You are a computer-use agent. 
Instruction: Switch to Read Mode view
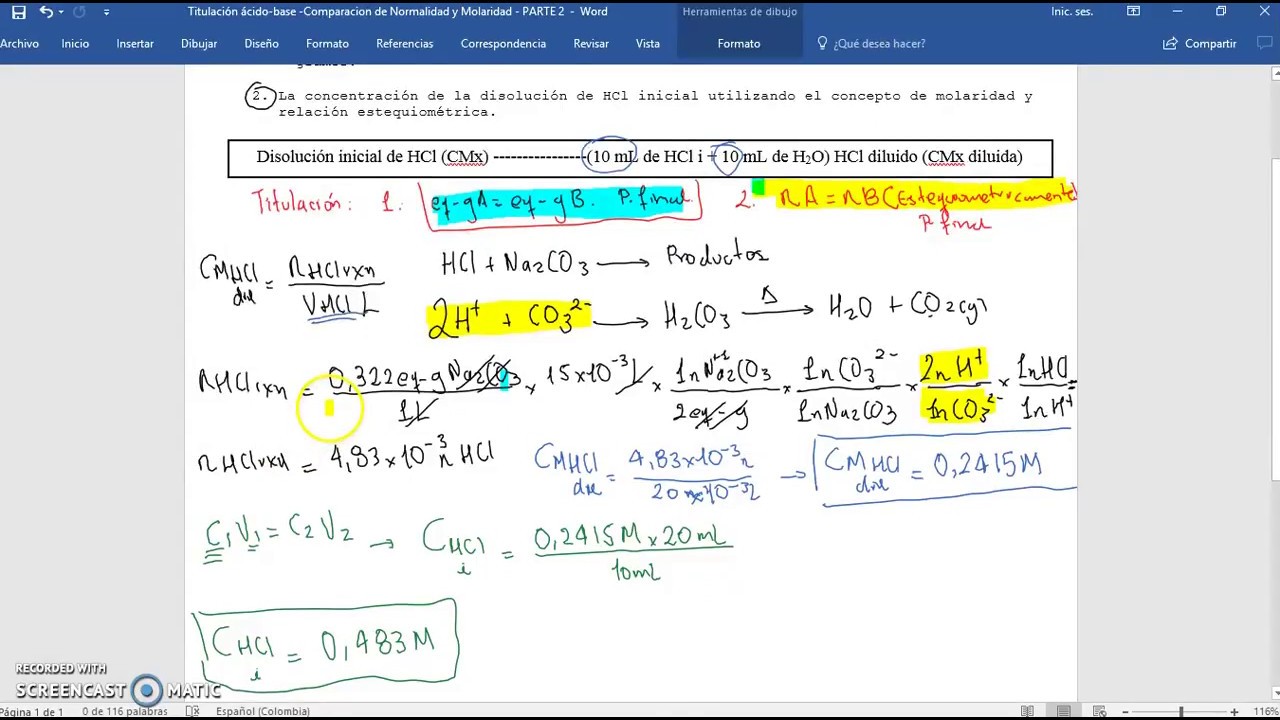(x=1028, y=712)
